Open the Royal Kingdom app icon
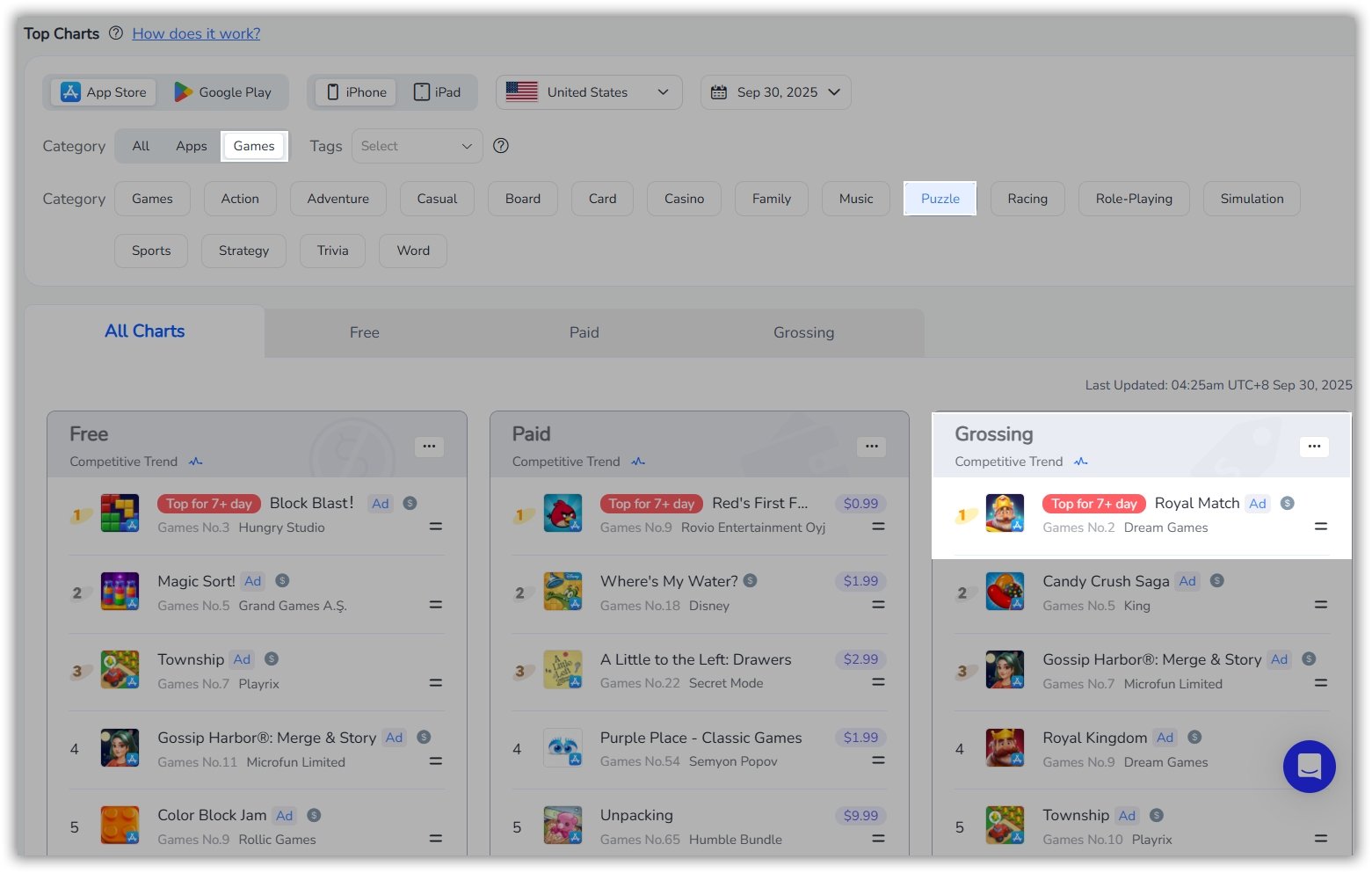The image size is (1372, 873). click(x=1005, y=748)
